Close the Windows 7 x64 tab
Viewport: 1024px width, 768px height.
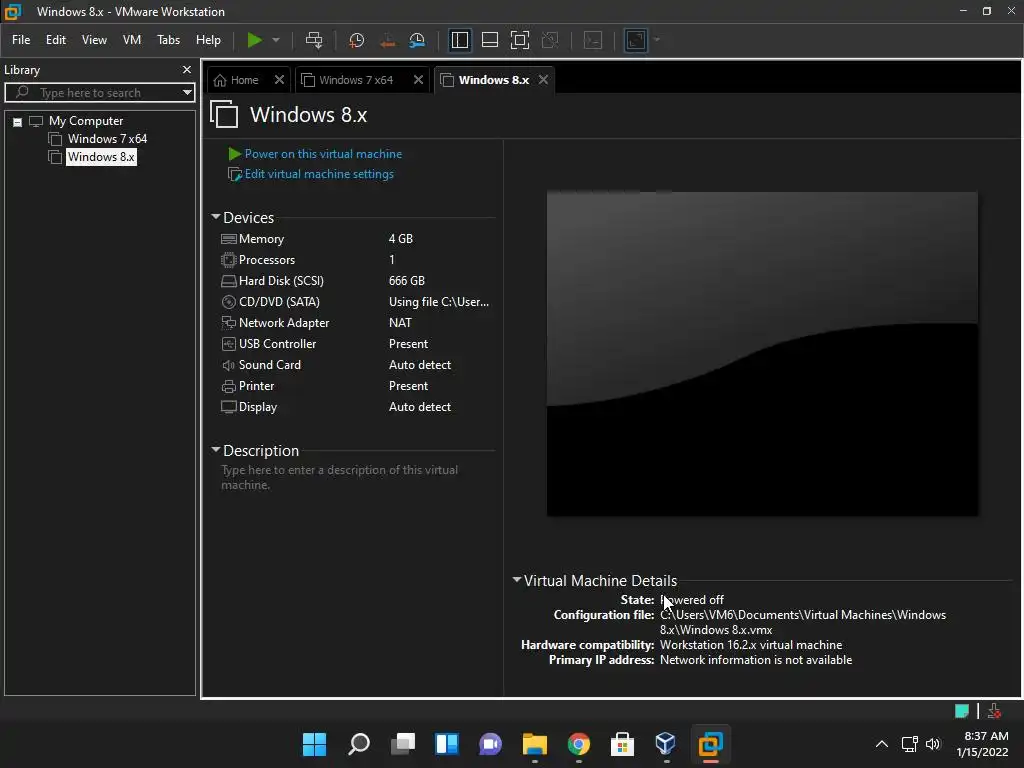[x=418, y=80]
